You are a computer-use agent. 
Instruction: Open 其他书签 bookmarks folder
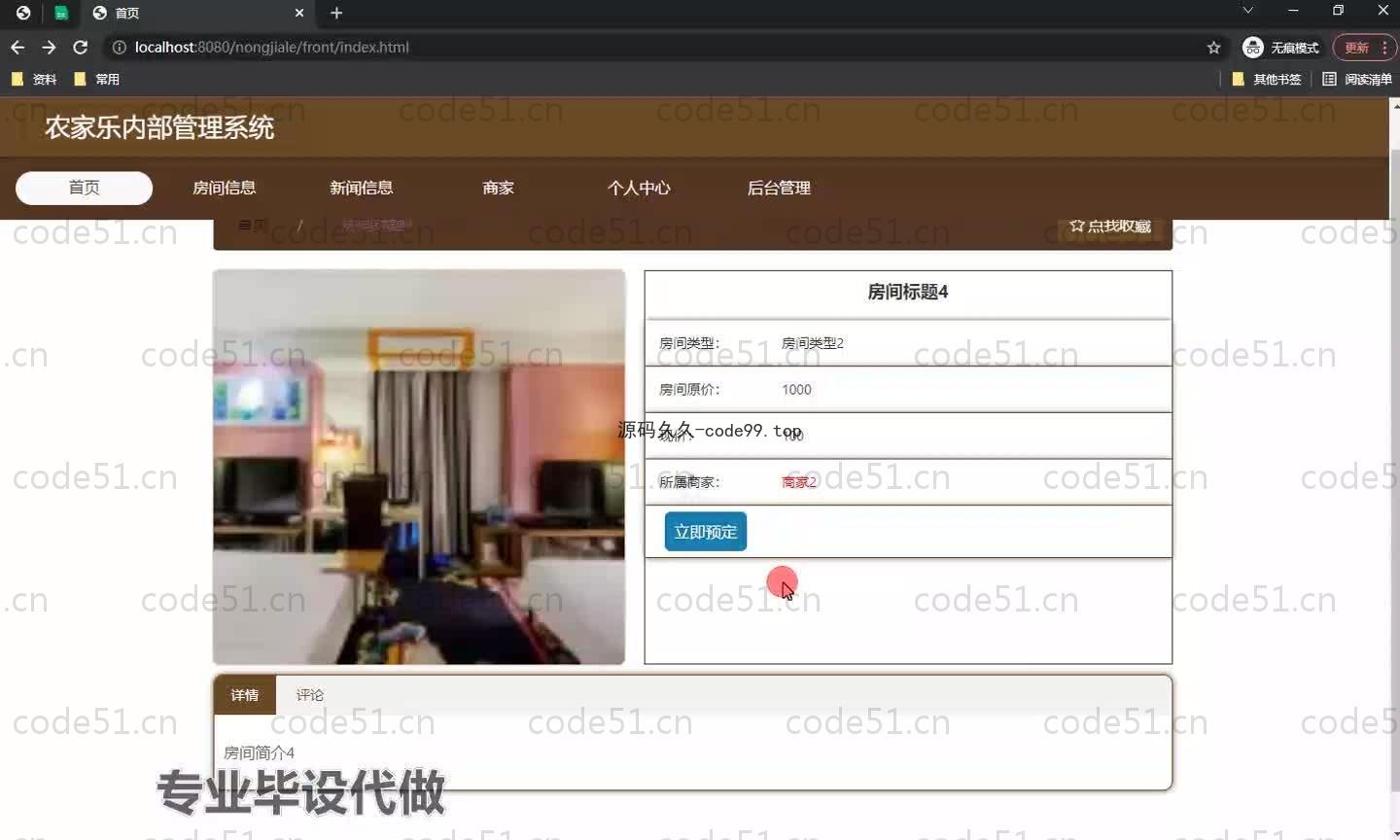coord(1267,79)
